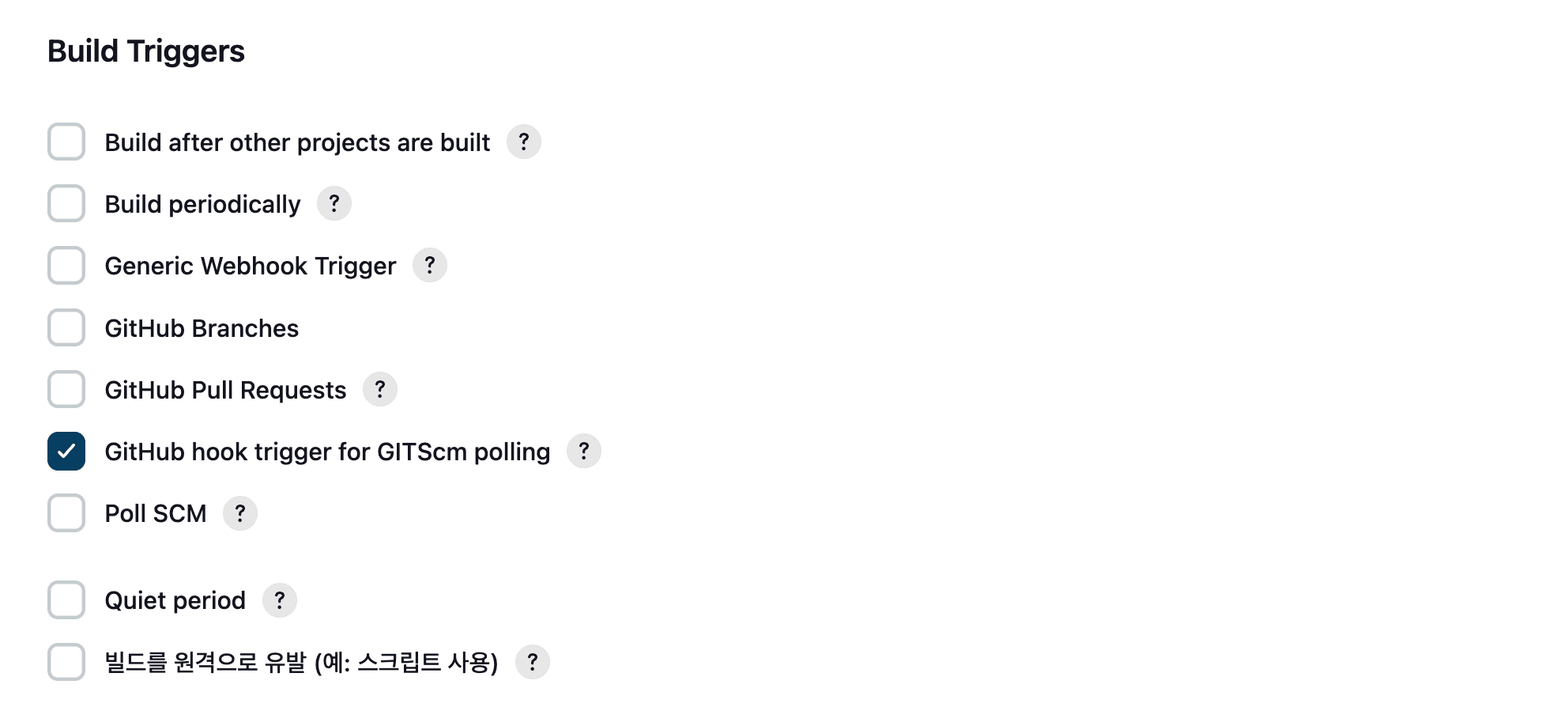This screenshot has width=1568, height=726.
Task: Check the GitHub Pull Requests checkbox
Action: 66,389
